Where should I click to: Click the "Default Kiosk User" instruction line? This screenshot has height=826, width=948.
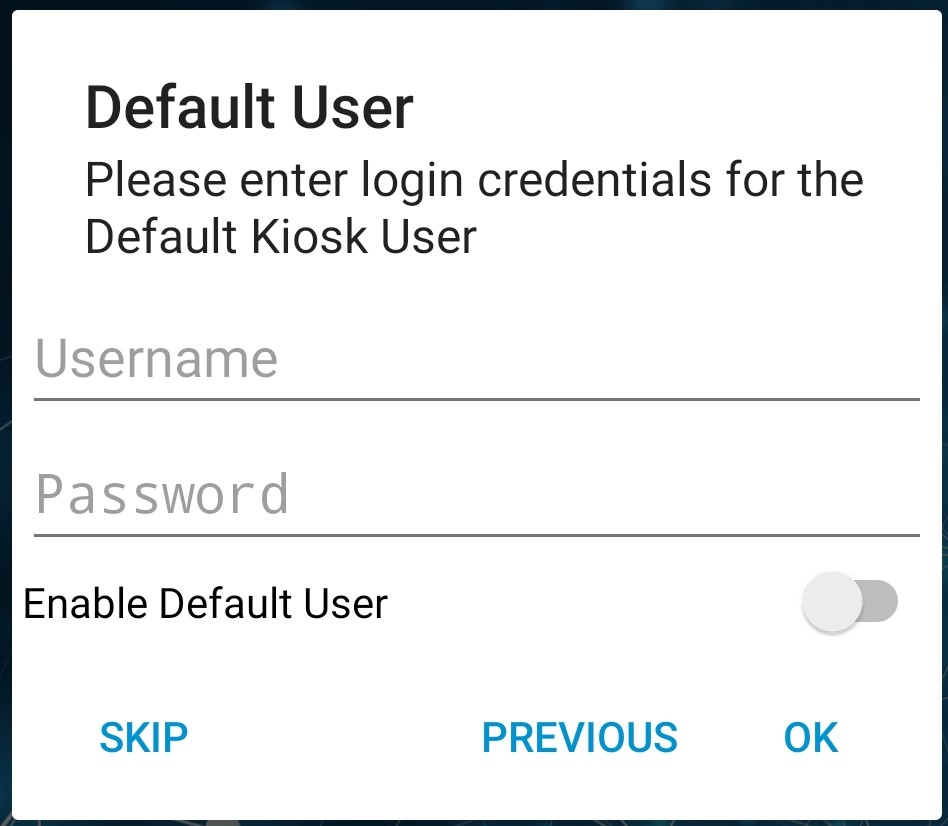click(280, 237)
